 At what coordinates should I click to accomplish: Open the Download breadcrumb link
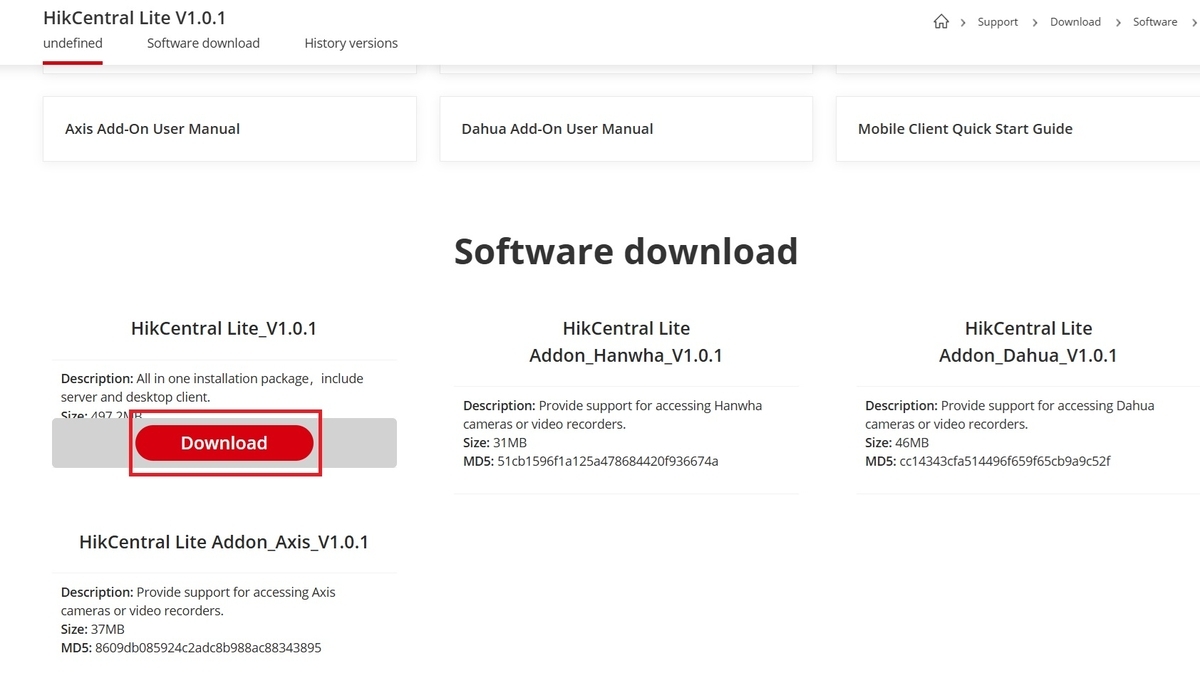1075,21
